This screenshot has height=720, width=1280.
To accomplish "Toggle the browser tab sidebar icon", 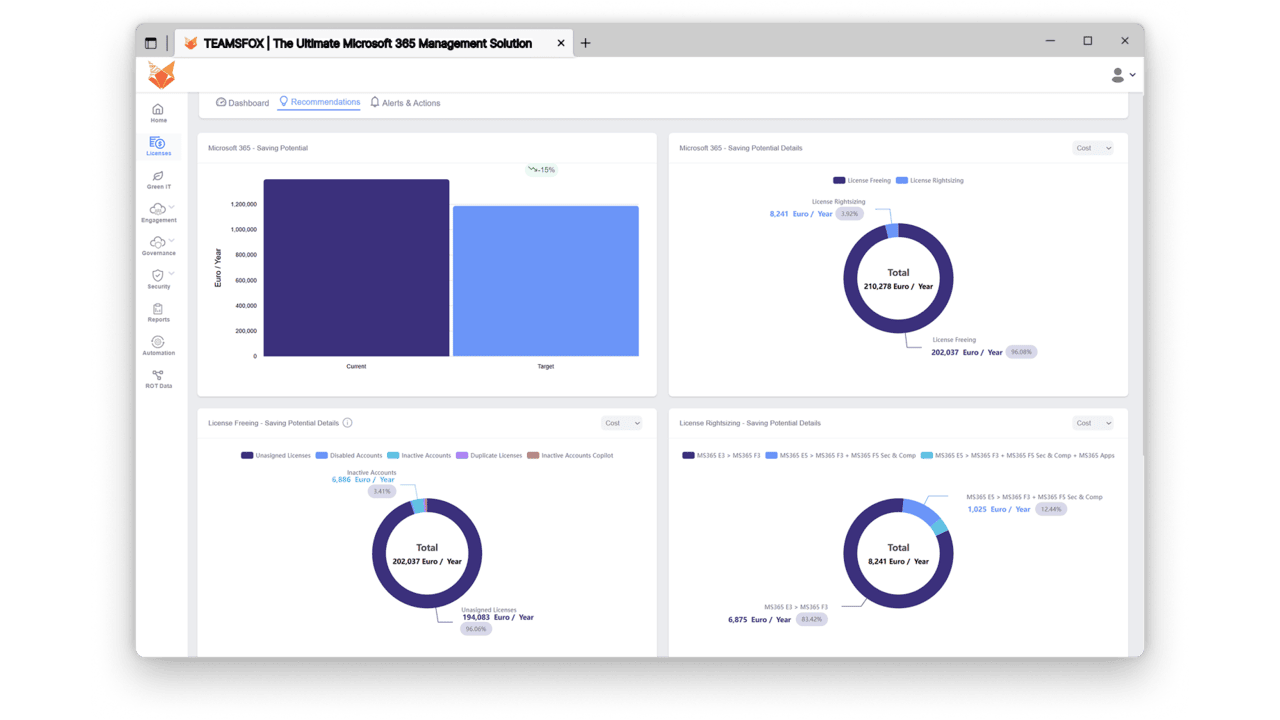I will [x=151, y=43].
